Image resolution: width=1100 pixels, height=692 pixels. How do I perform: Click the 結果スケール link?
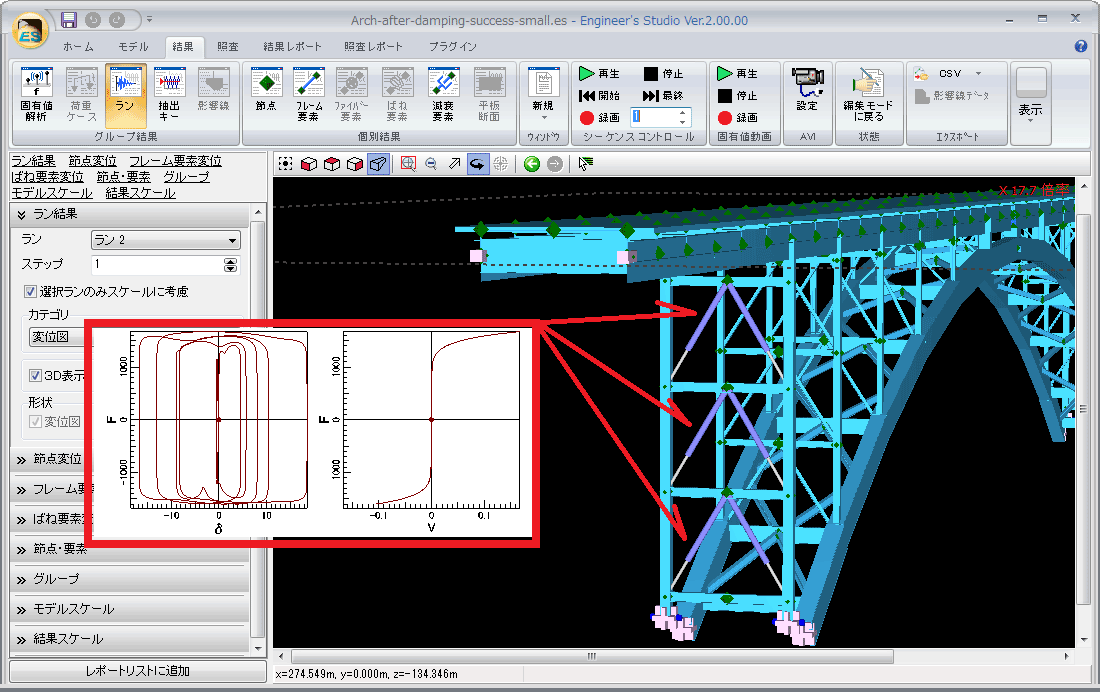pos(140,193)
